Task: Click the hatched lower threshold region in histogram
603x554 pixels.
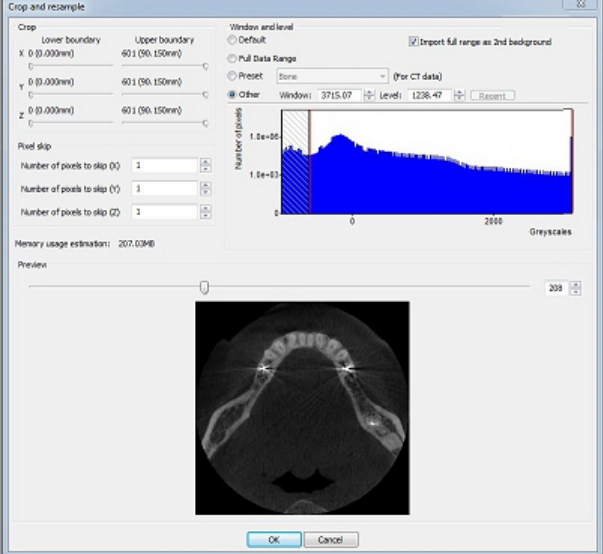Action: pyautogui.click(x=295, y=161)
